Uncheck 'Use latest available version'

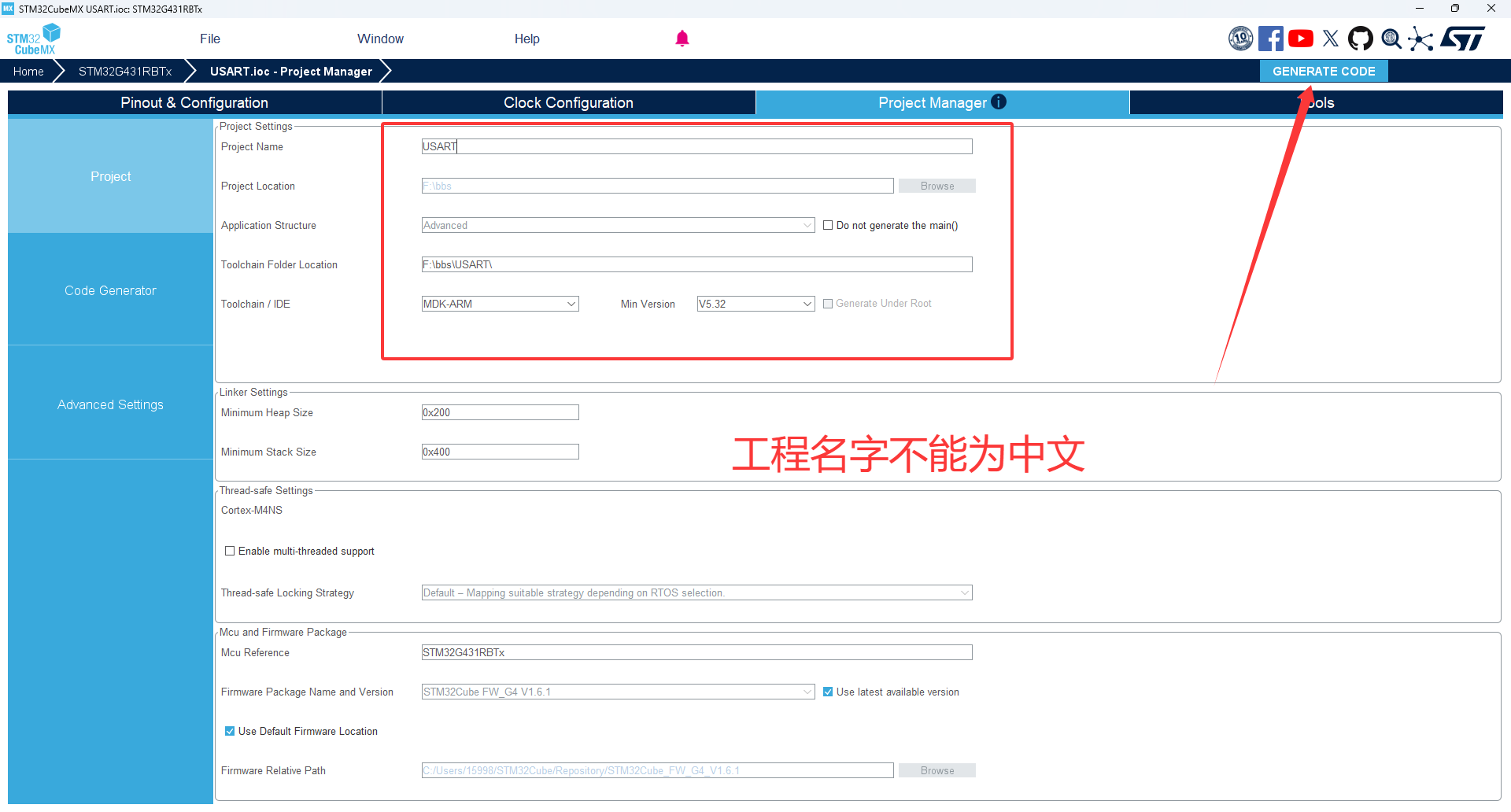pos(828,692)
